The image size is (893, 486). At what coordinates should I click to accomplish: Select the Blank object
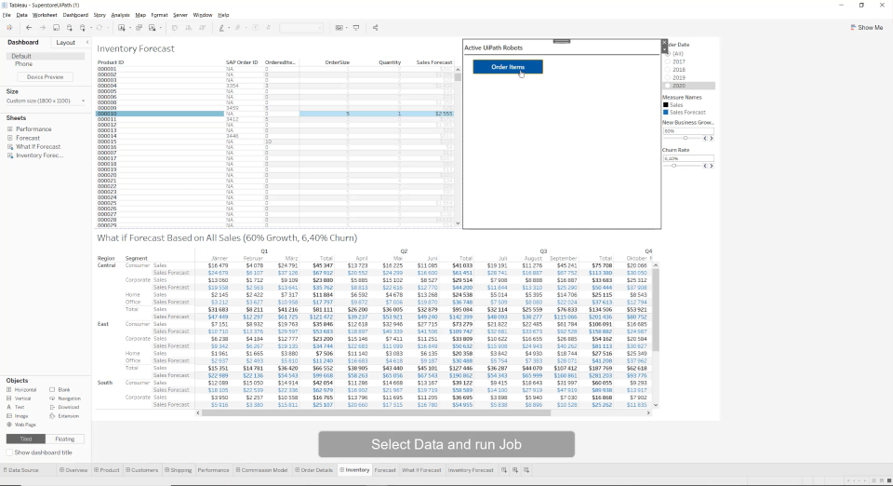pyautogui.click(x=60, y=390)
